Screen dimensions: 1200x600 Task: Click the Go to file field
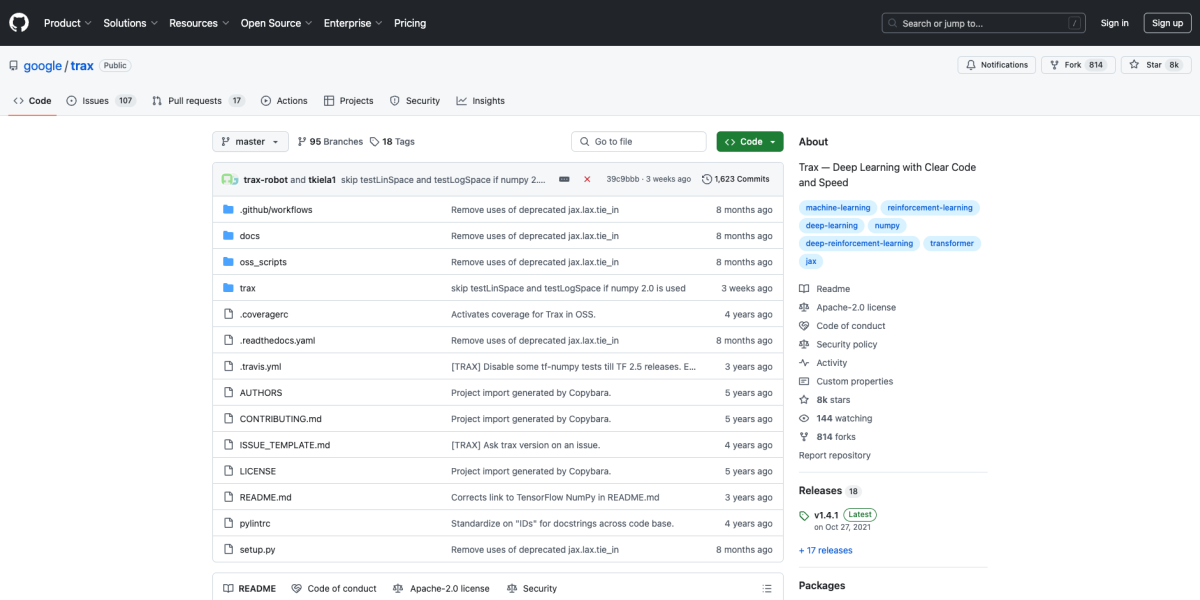[x=640, y=142]
